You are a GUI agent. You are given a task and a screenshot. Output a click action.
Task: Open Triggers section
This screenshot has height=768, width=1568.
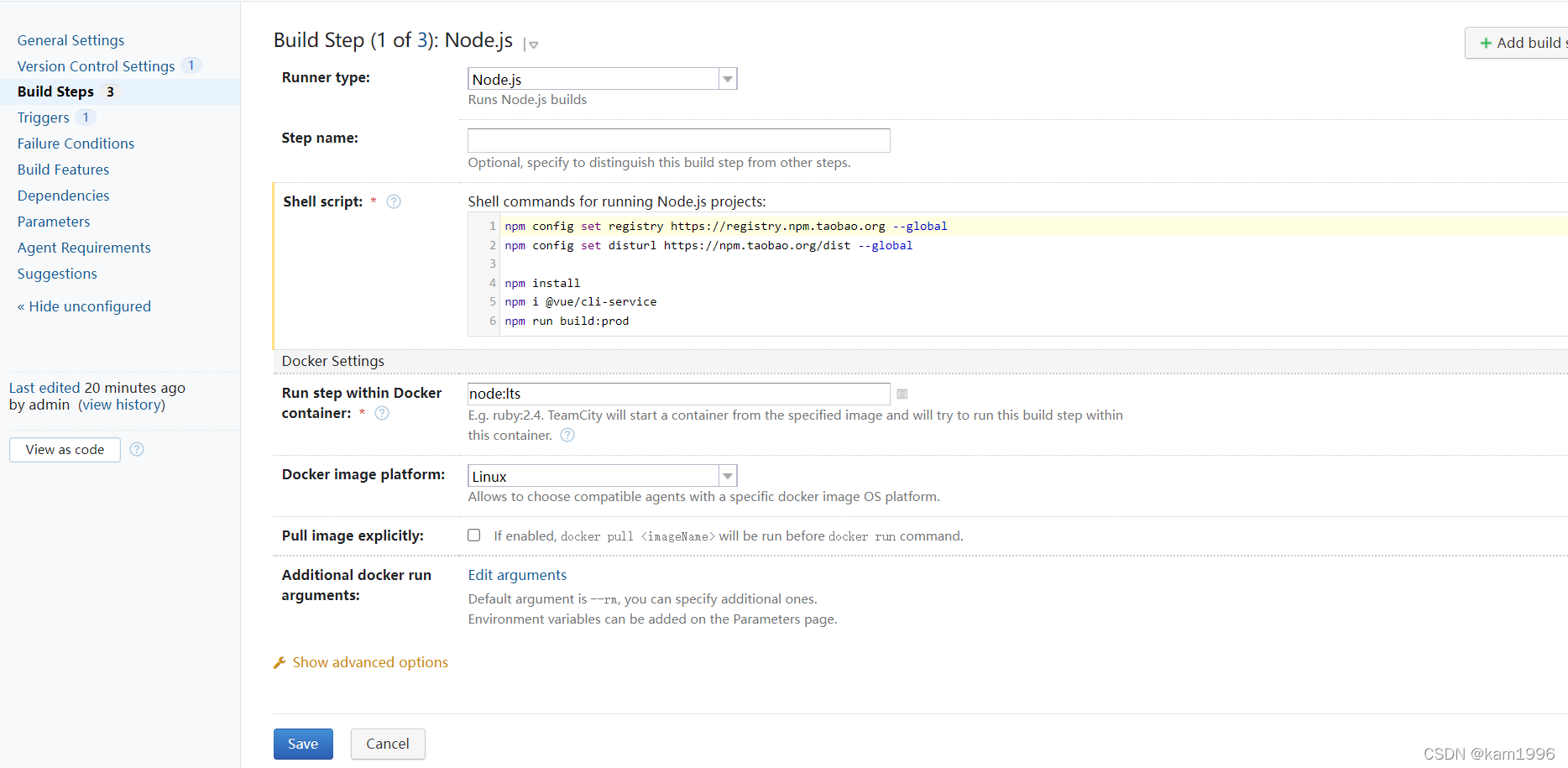[43, 118]
